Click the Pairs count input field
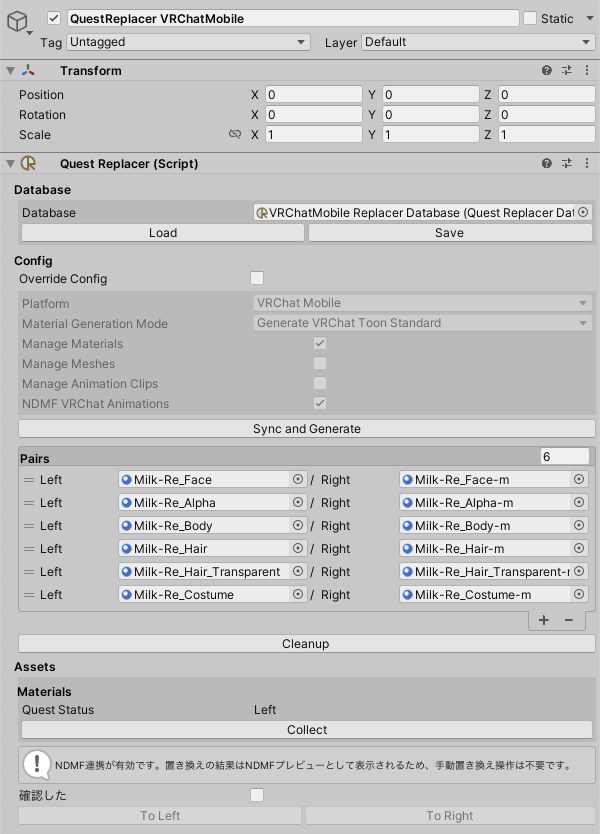The height and width of the screenshot is (834, 600). point(565,456)
